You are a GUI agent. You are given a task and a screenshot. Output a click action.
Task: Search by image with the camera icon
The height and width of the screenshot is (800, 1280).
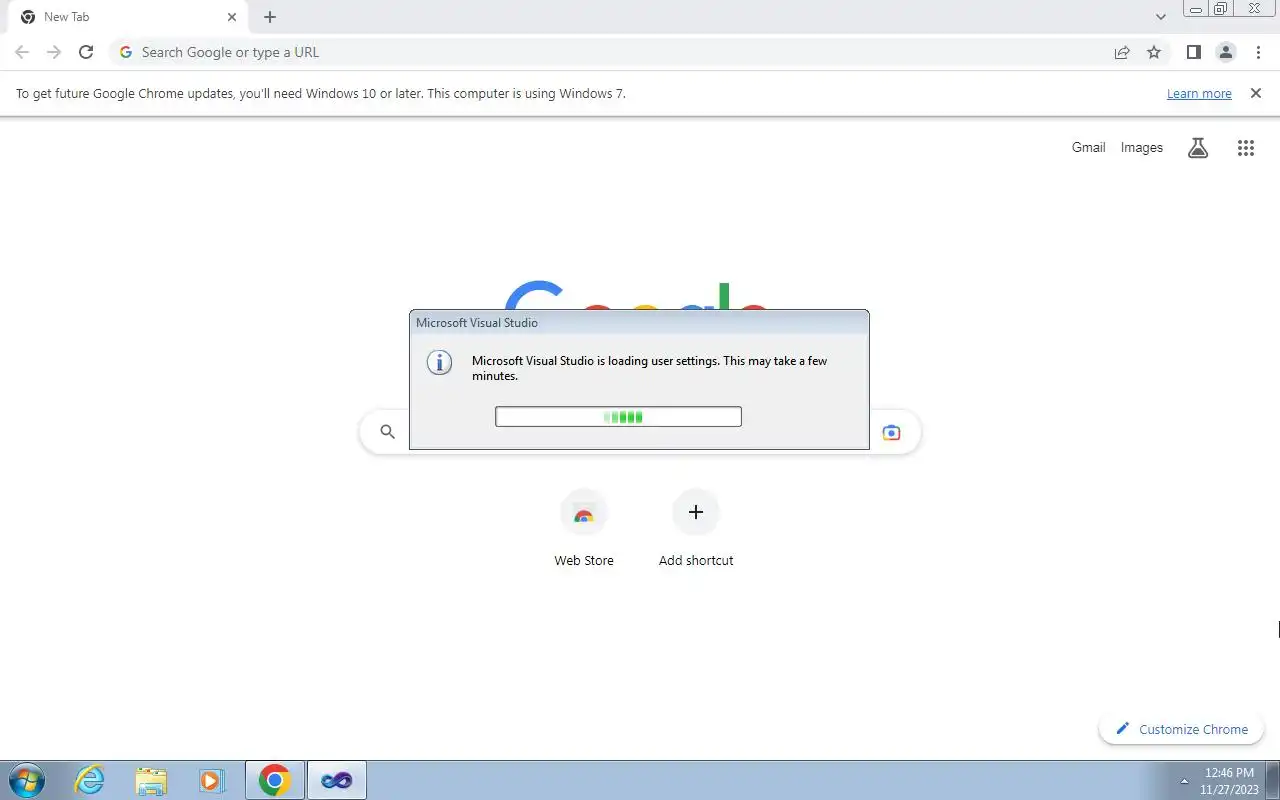891,432
